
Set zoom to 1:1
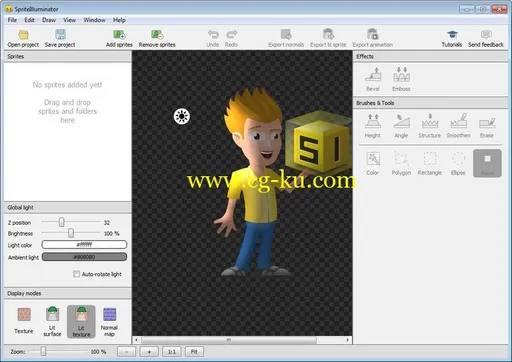pyautogui.click(x=172, y=352)
